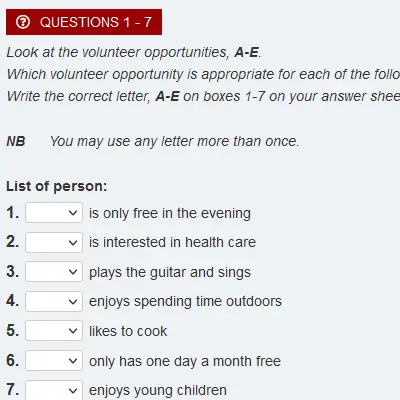Open the dropdown for question 1
This screenshot has width=400, height=400.
54,212
